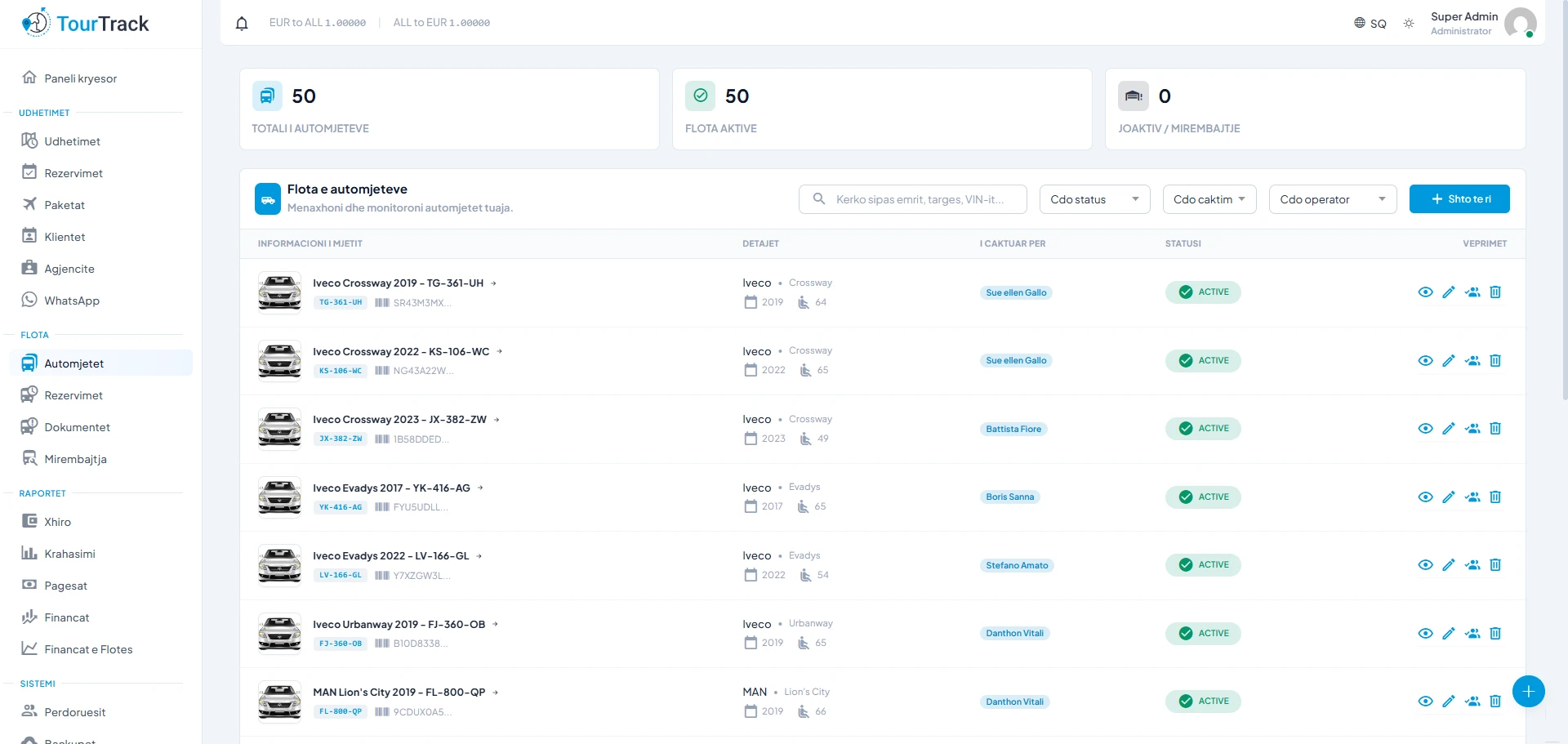This screenshot has width=1568, height=744.
Task: Open the Cdo caktim filter
Action: click(1209, 199)
